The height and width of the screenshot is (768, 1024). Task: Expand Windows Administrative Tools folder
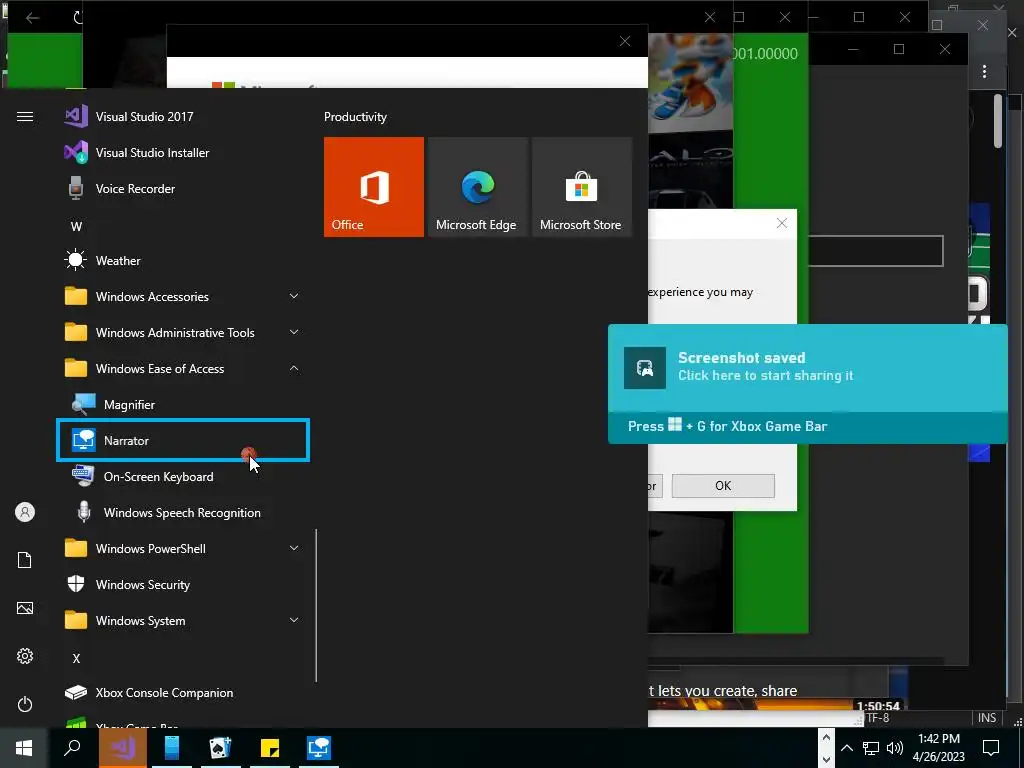point(183,332)
